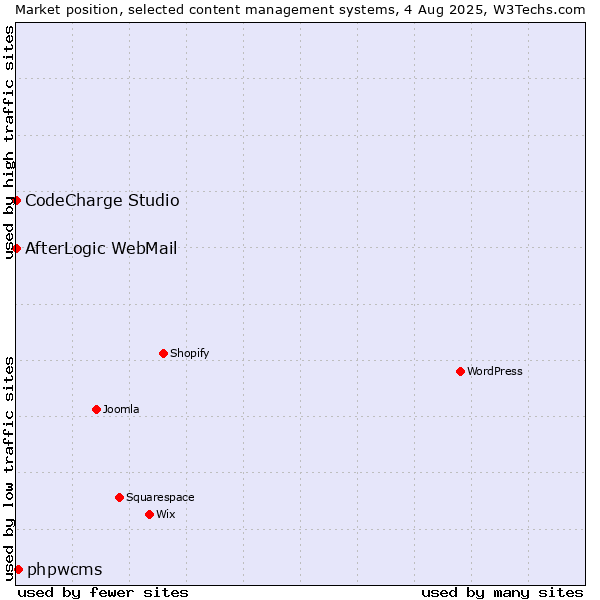
Task: Click the Joomla red marker
Action: coord(96,410)
